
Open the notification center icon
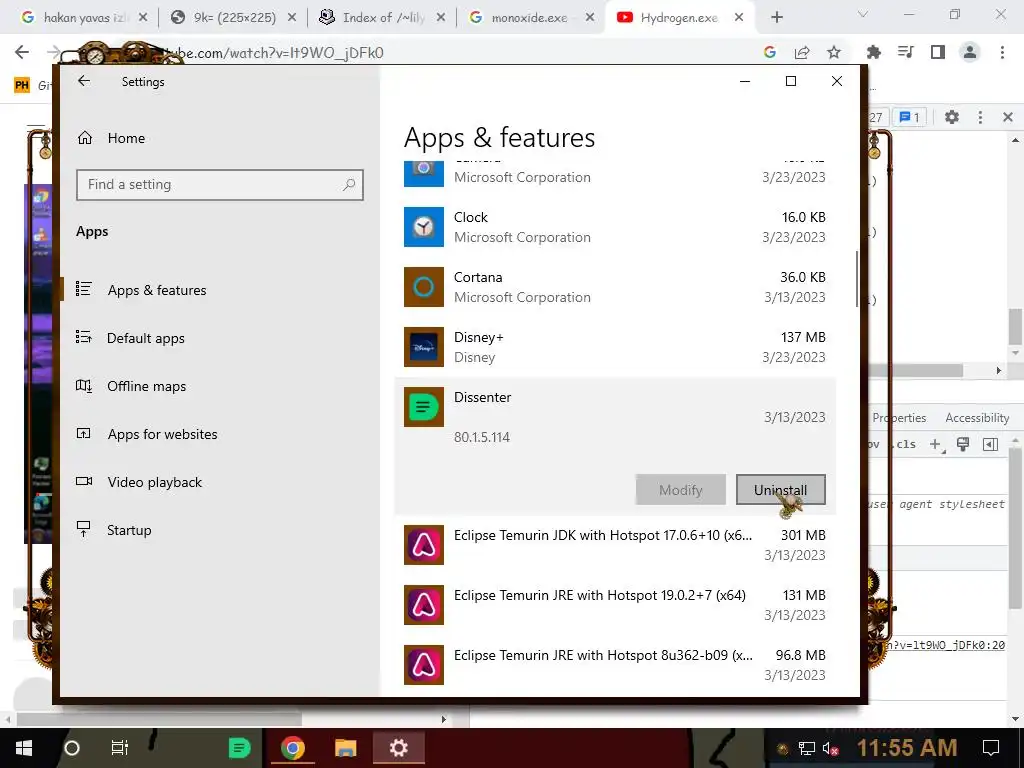click(x=991, y=748)
